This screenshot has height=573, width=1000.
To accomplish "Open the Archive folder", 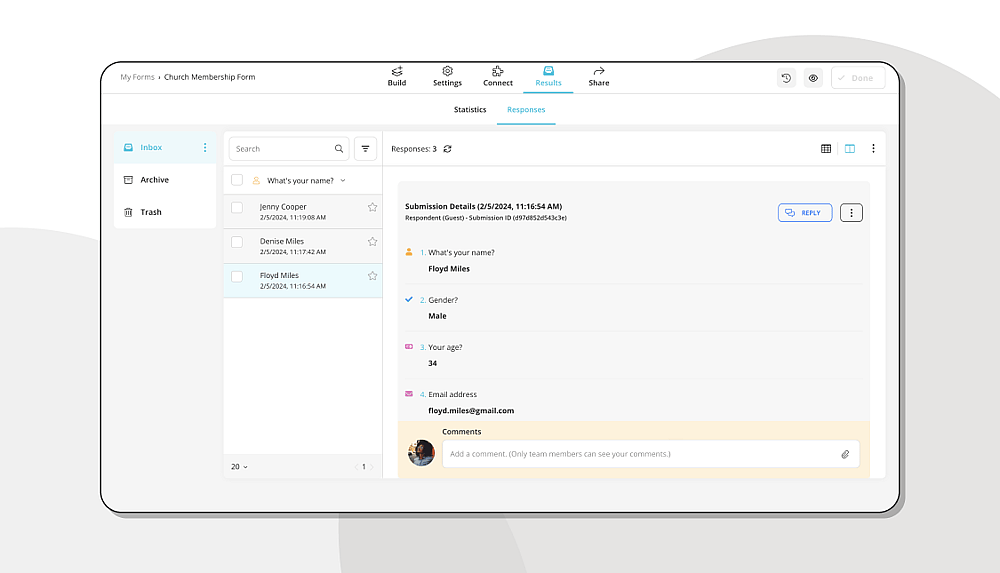I will [x=165, y=180].
